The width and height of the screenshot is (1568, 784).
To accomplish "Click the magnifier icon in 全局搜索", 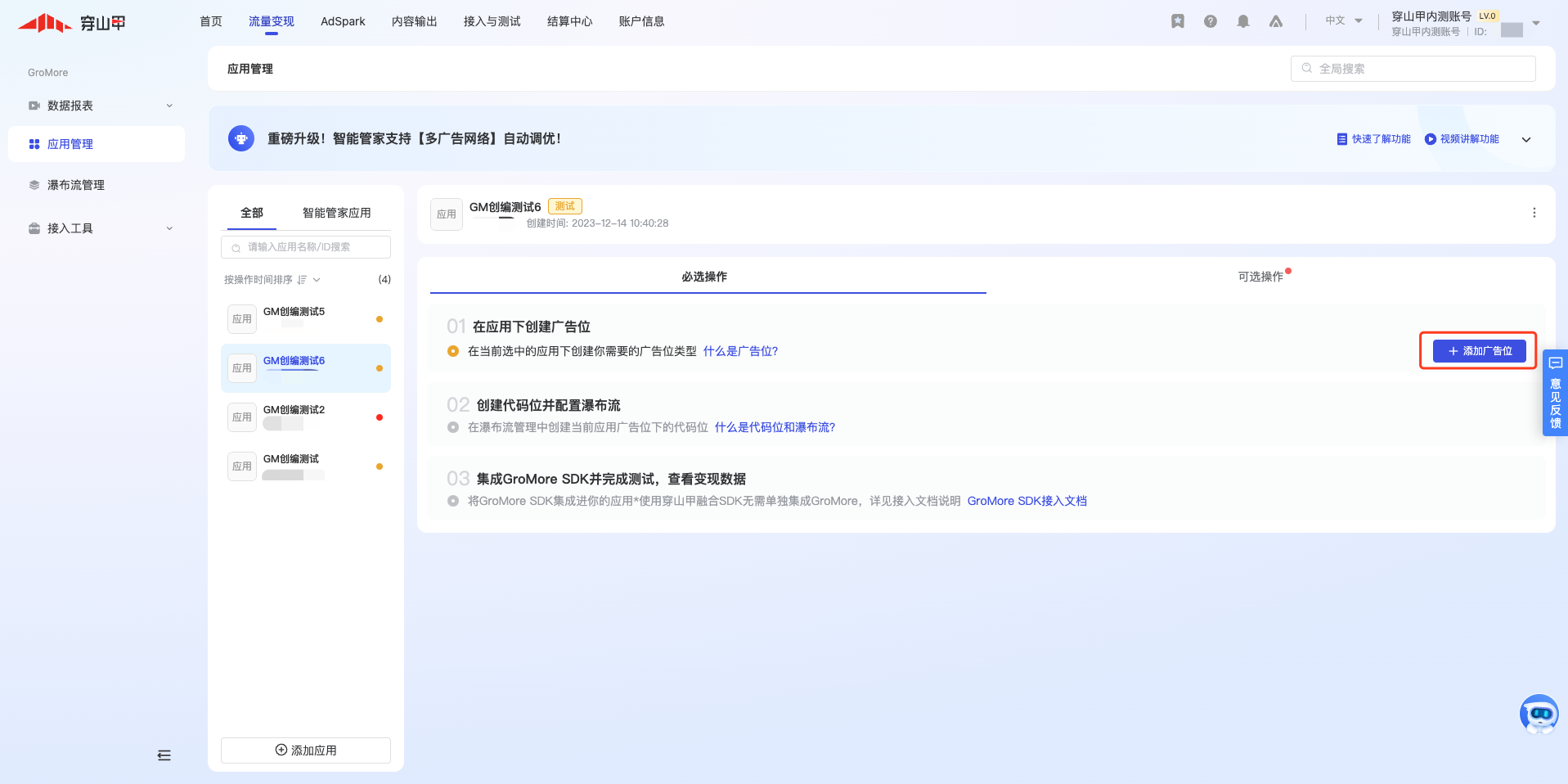I will pos(1307,69).
